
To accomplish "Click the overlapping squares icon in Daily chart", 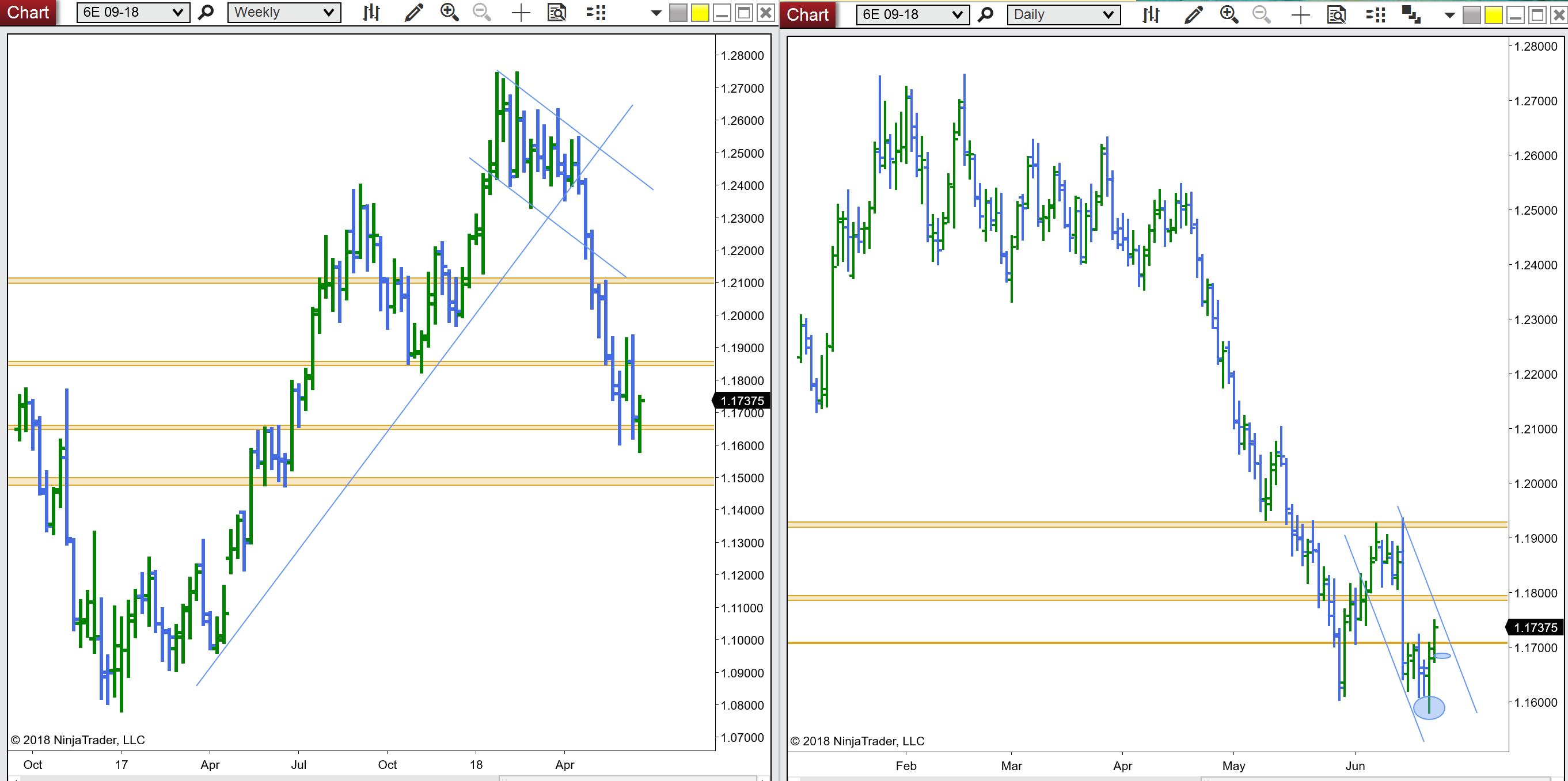I will [1411, 14].
